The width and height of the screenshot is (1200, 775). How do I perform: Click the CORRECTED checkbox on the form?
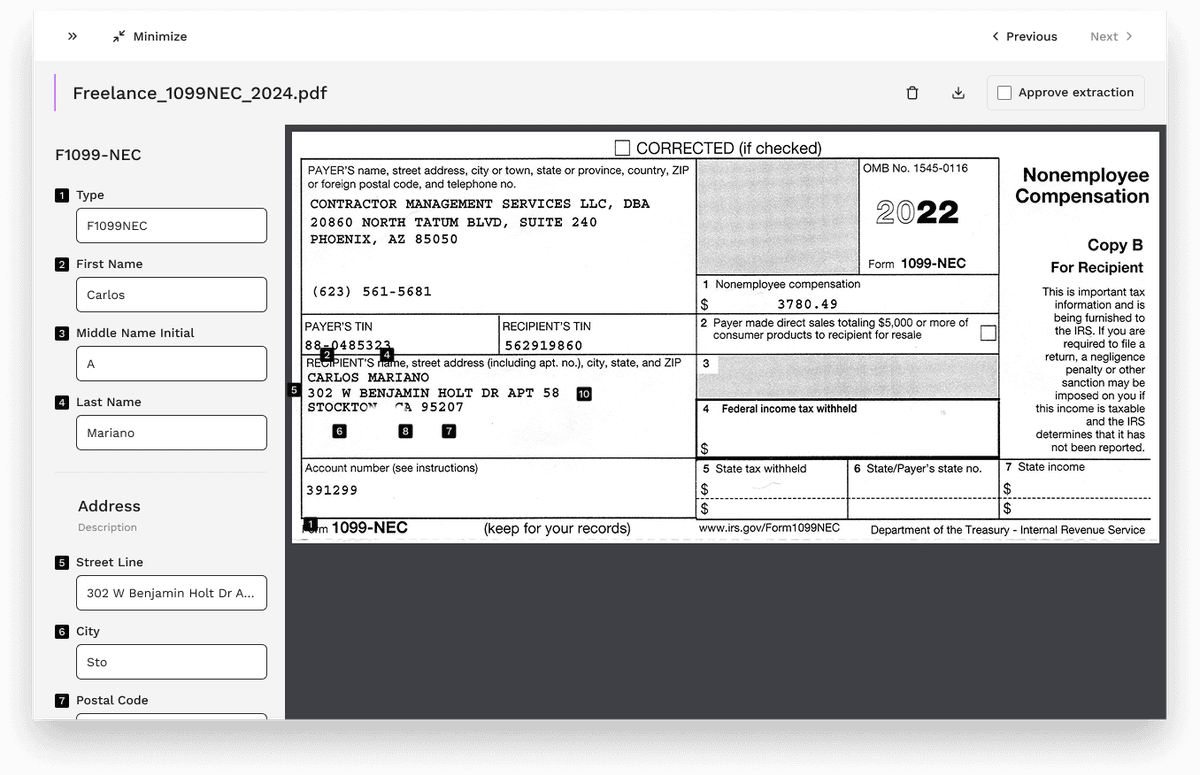622,148
